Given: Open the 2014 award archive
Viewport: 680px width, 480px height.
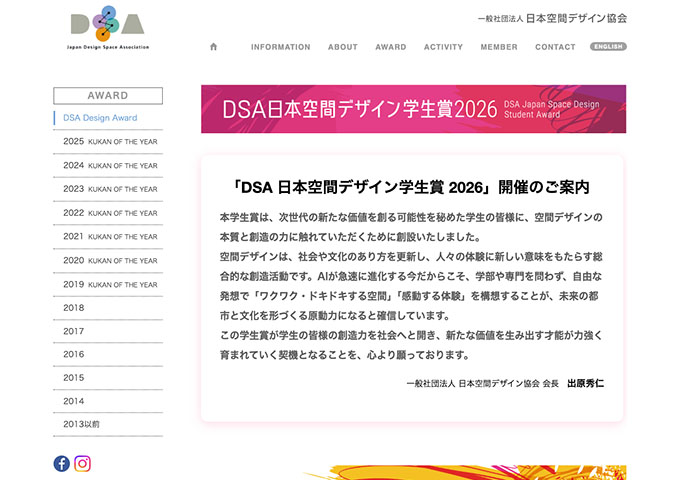Looking at the screenshot, I should coord(74,401).
